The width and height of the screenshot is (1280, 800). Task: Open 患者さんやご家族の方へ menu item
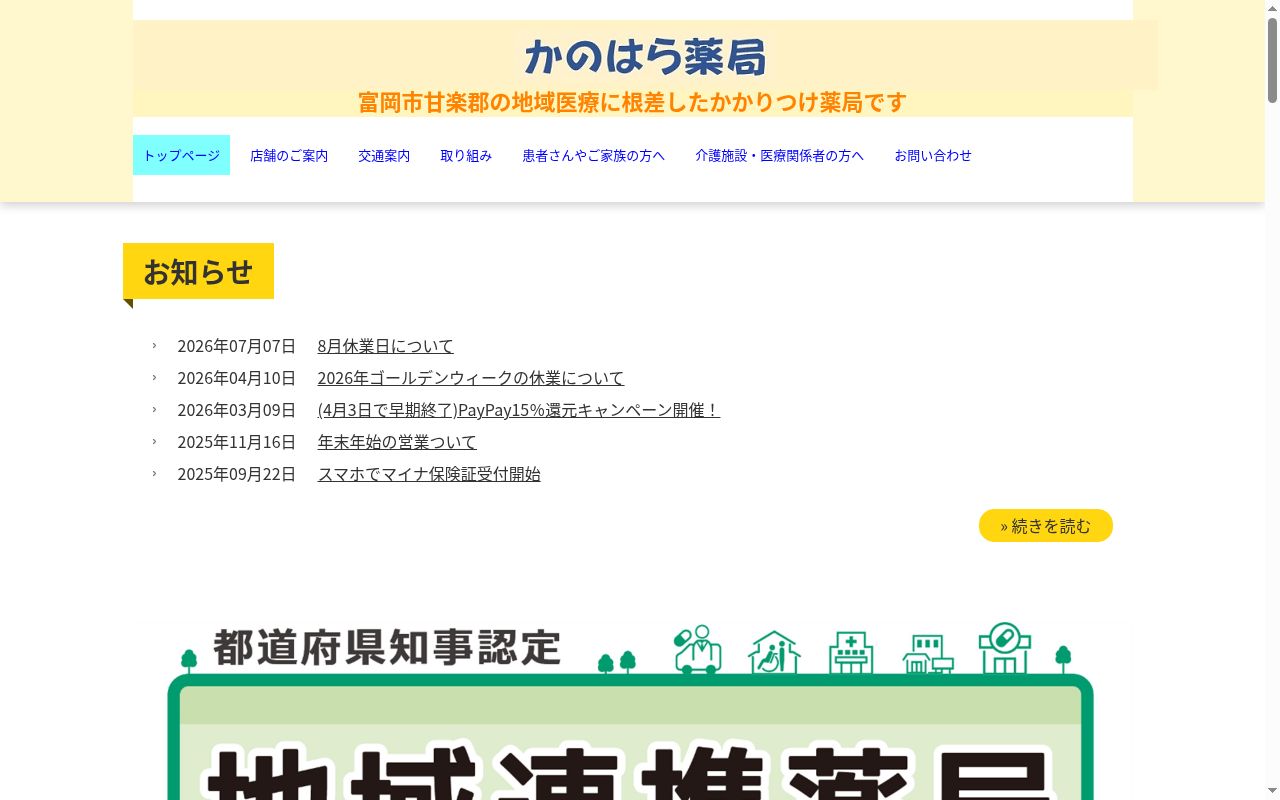593,155
